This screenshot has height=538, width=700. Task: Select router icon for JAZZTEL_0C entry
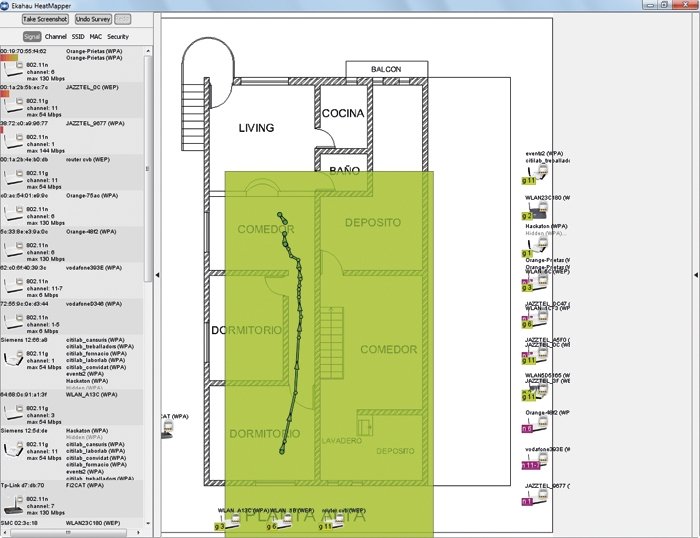[x=12, y=106]
